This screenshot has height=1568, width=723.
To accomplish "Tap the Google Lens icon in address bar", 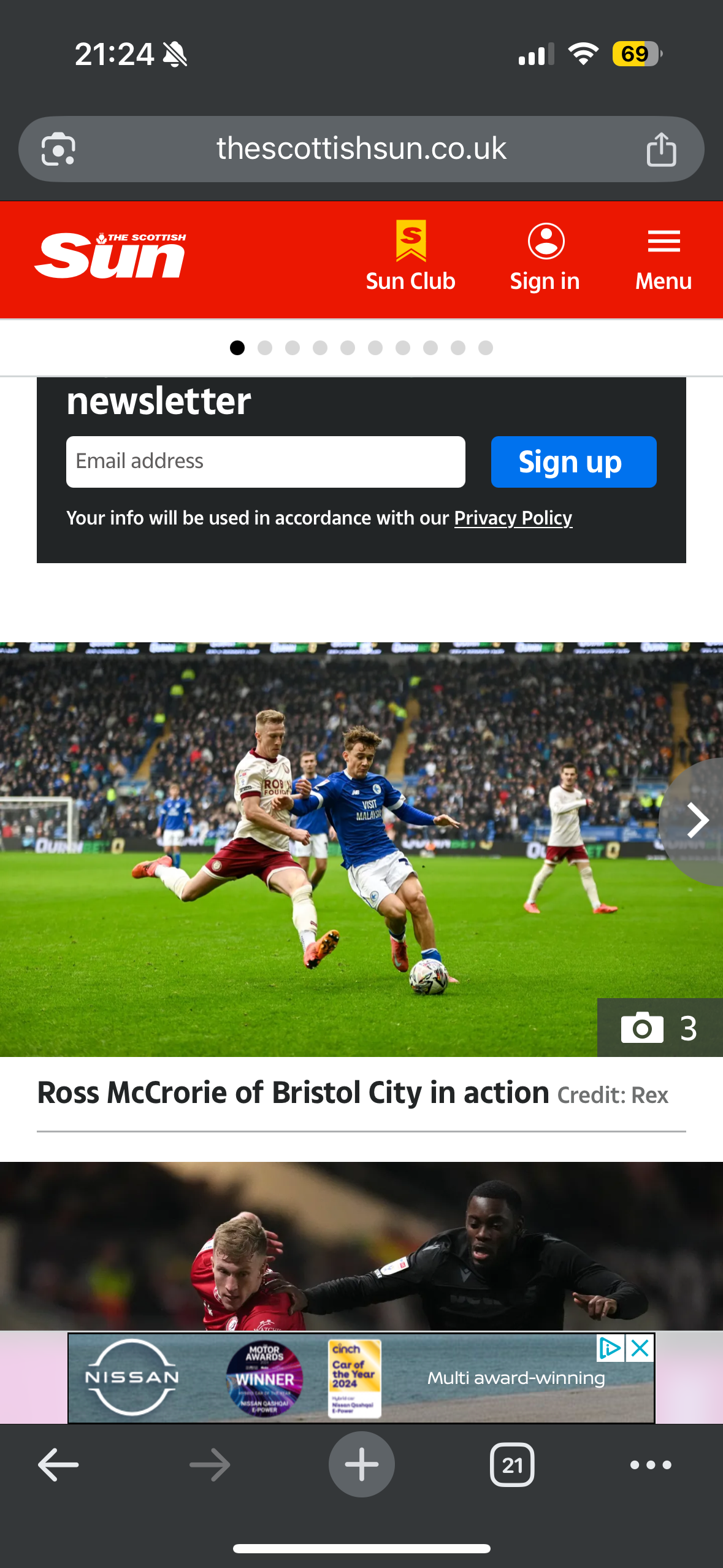I will tap(58, 149).
